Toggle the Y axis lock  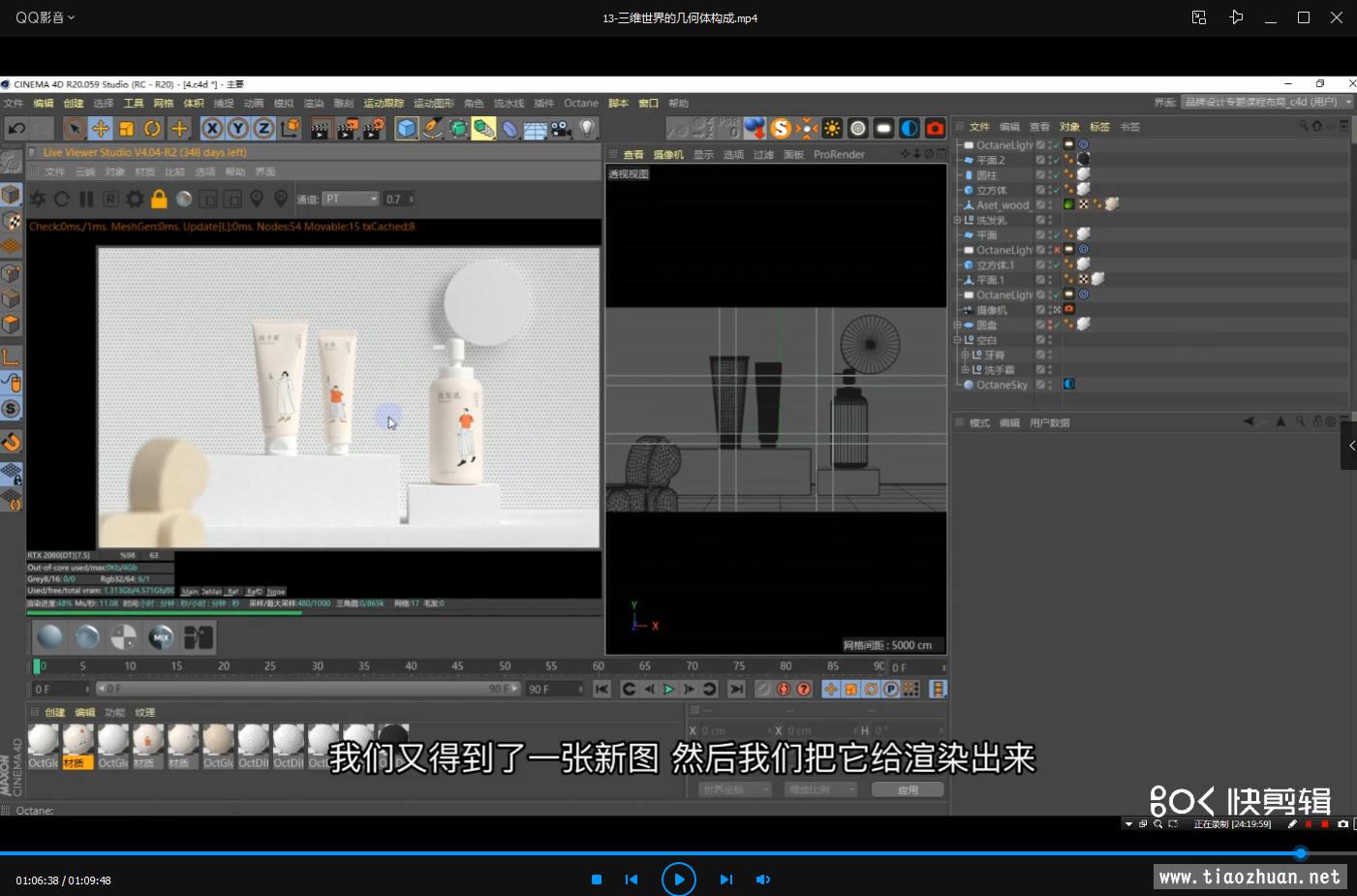tap(237, 128)
